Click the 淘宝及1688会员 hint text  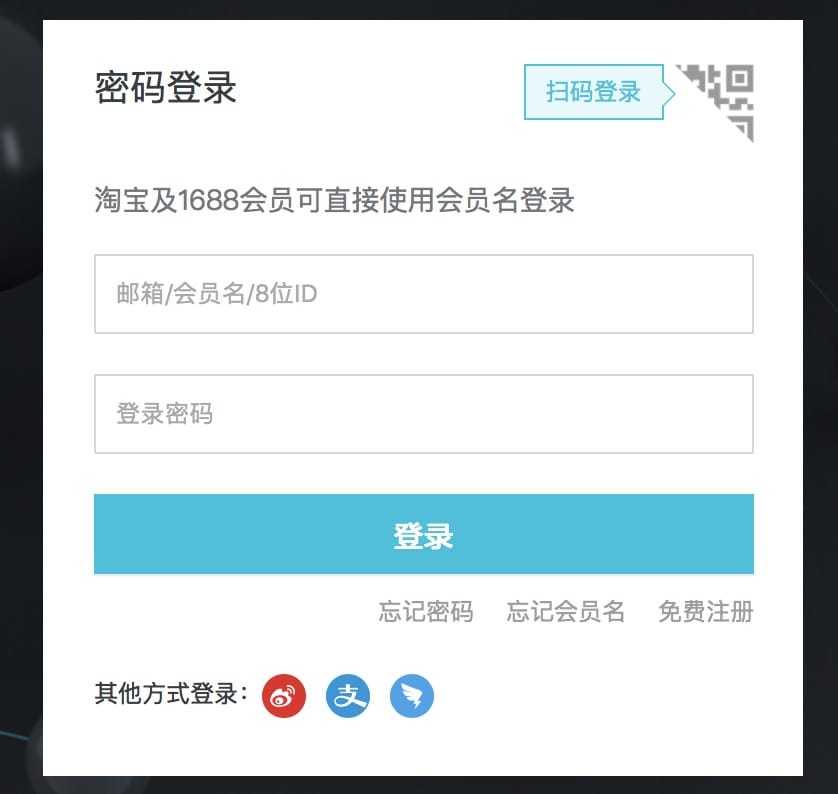[335, 200]
